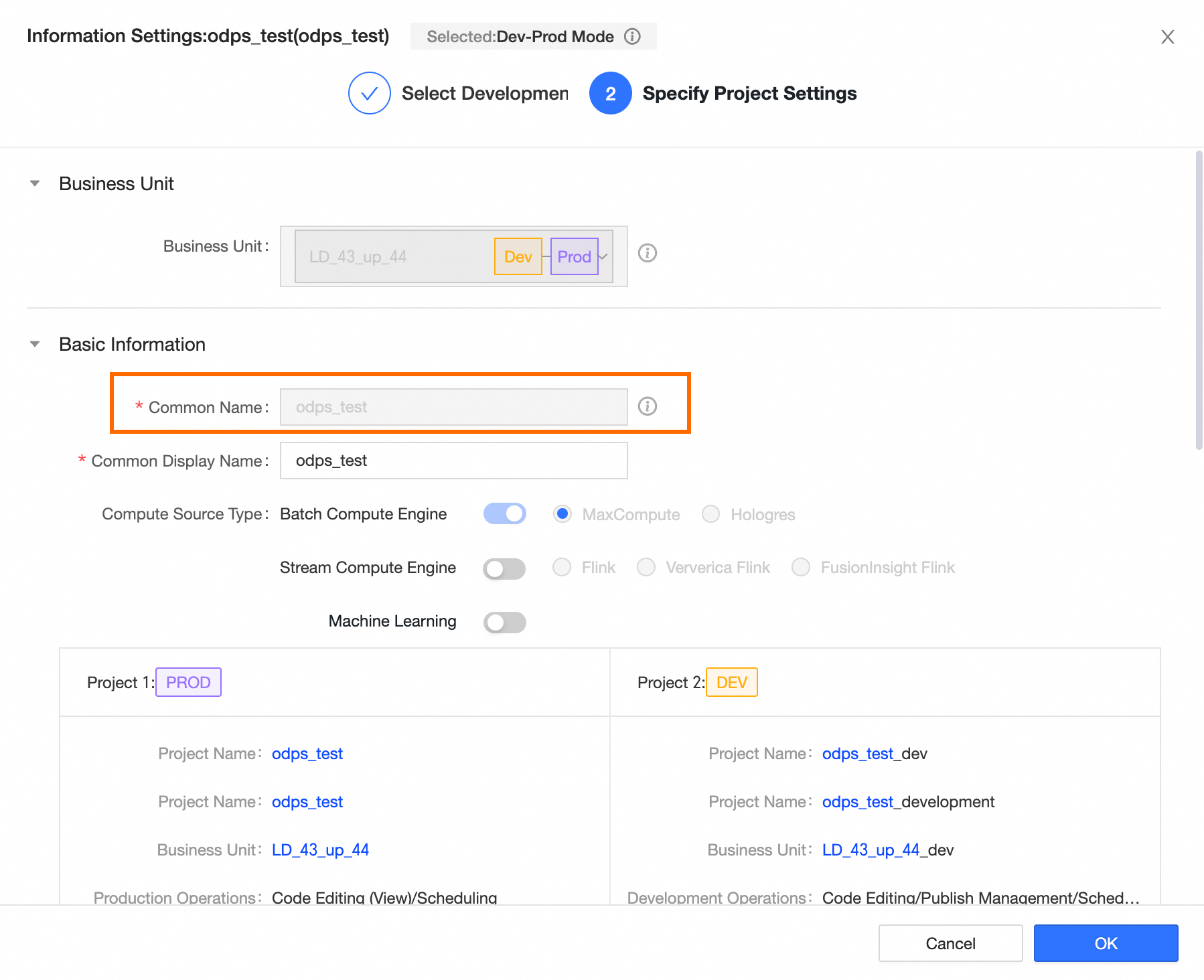Click the info icon beside Common Name field
Screen dimensions: 1204x980
click(647, 406)
